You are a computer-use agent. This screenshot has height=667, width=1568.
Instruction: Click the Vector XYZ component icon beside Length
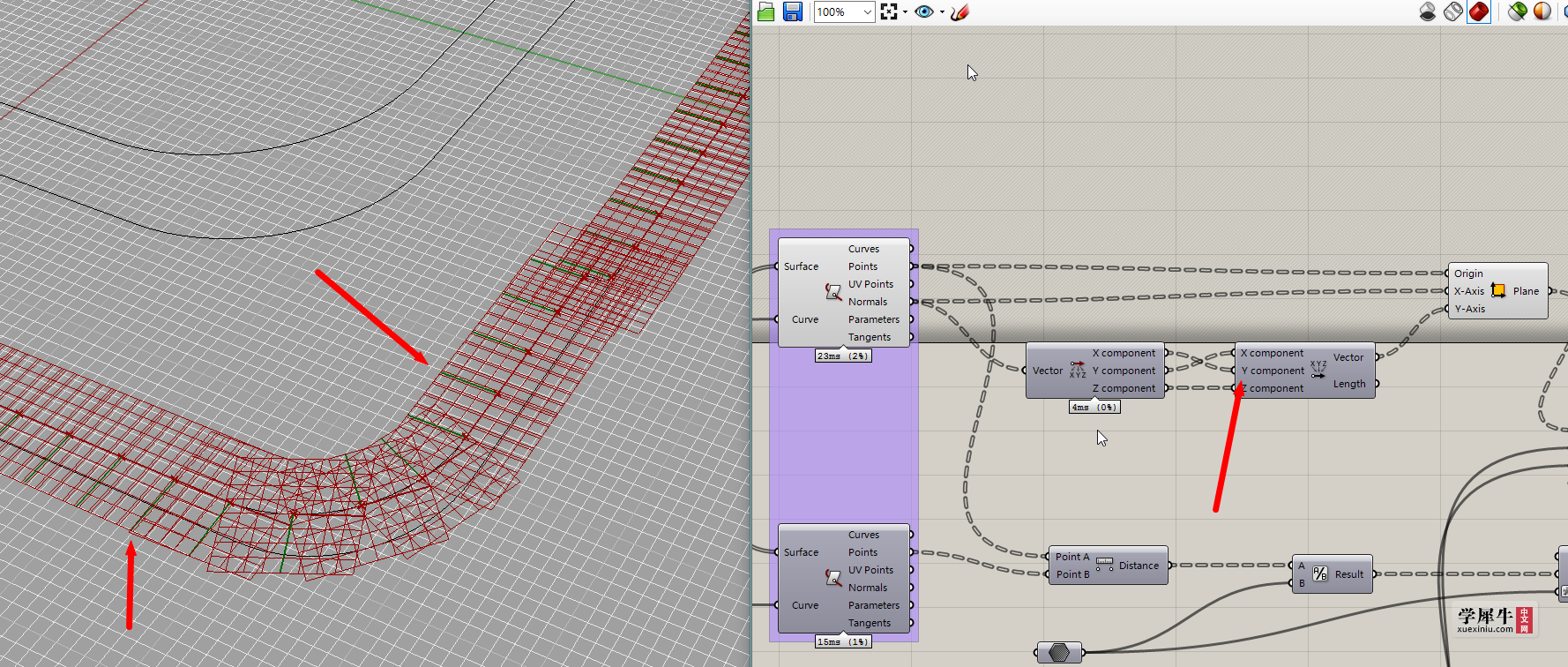[x=1318, y=370]
